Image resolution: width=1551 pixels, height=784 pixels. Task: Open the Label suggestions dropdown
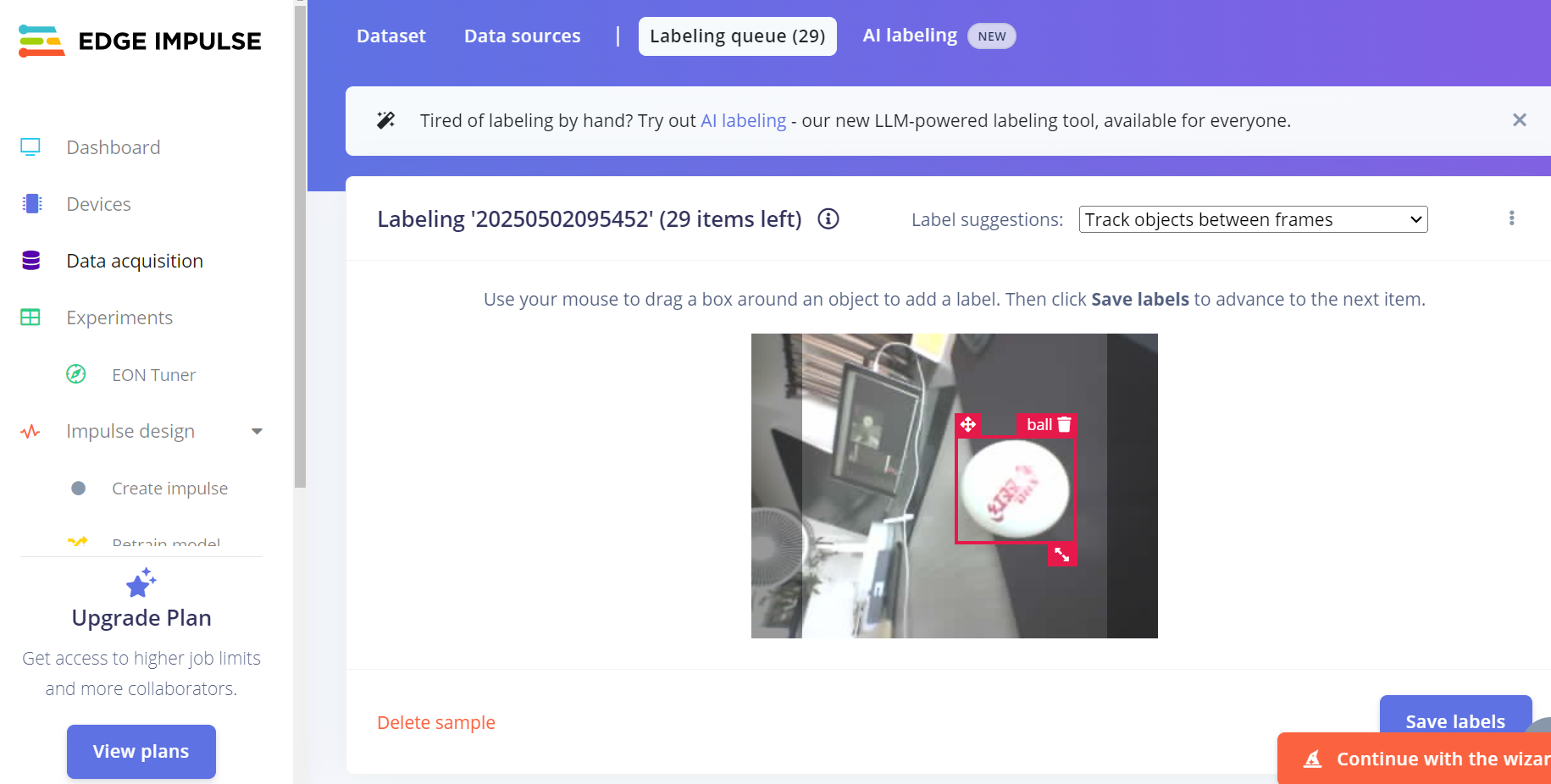pos(1253,219)
